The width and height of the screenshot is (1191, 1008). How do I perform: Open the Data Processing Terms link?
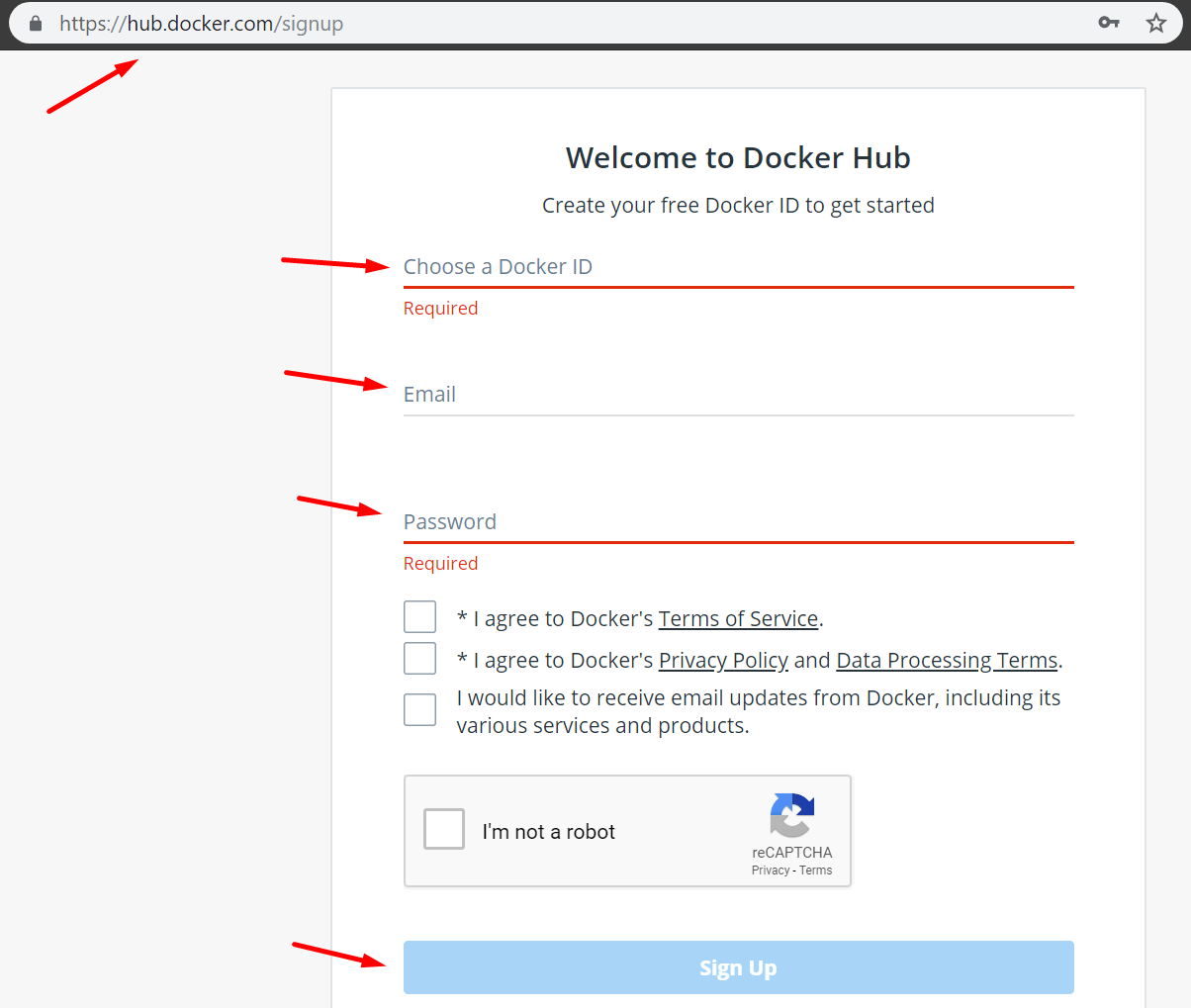947,661
